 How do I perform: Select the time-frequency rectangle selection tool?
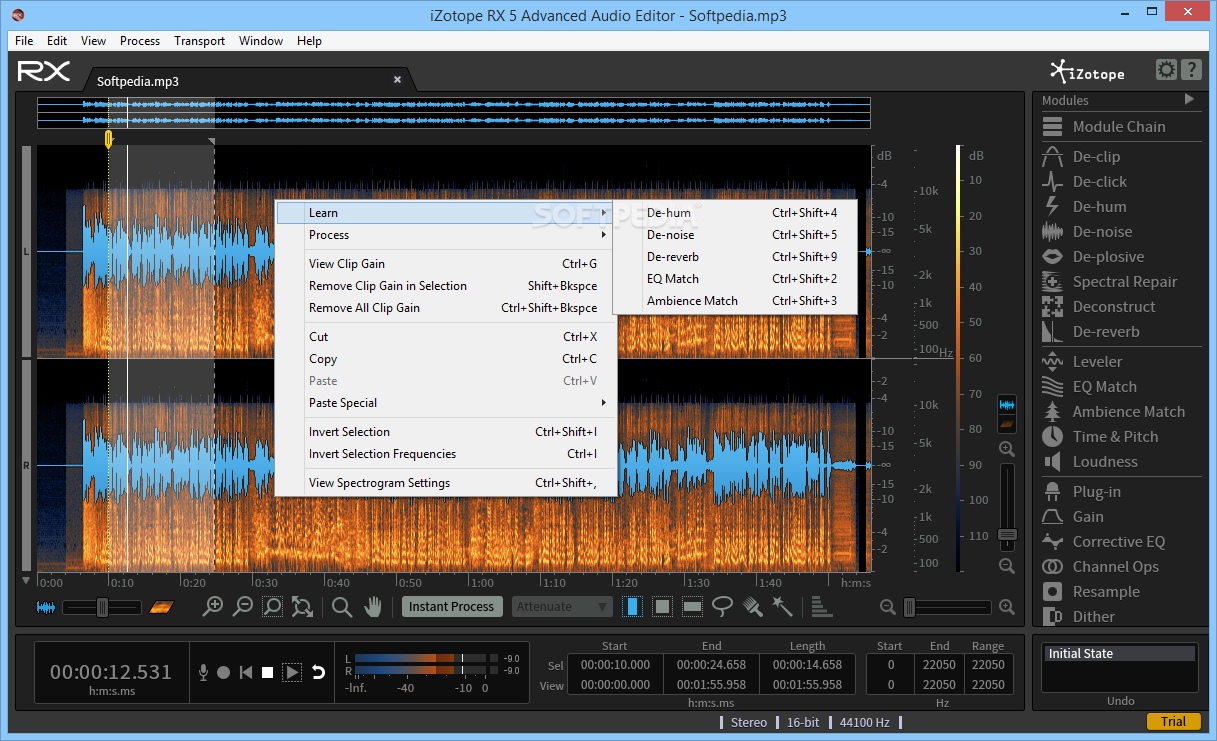click(x=662, y=606)
